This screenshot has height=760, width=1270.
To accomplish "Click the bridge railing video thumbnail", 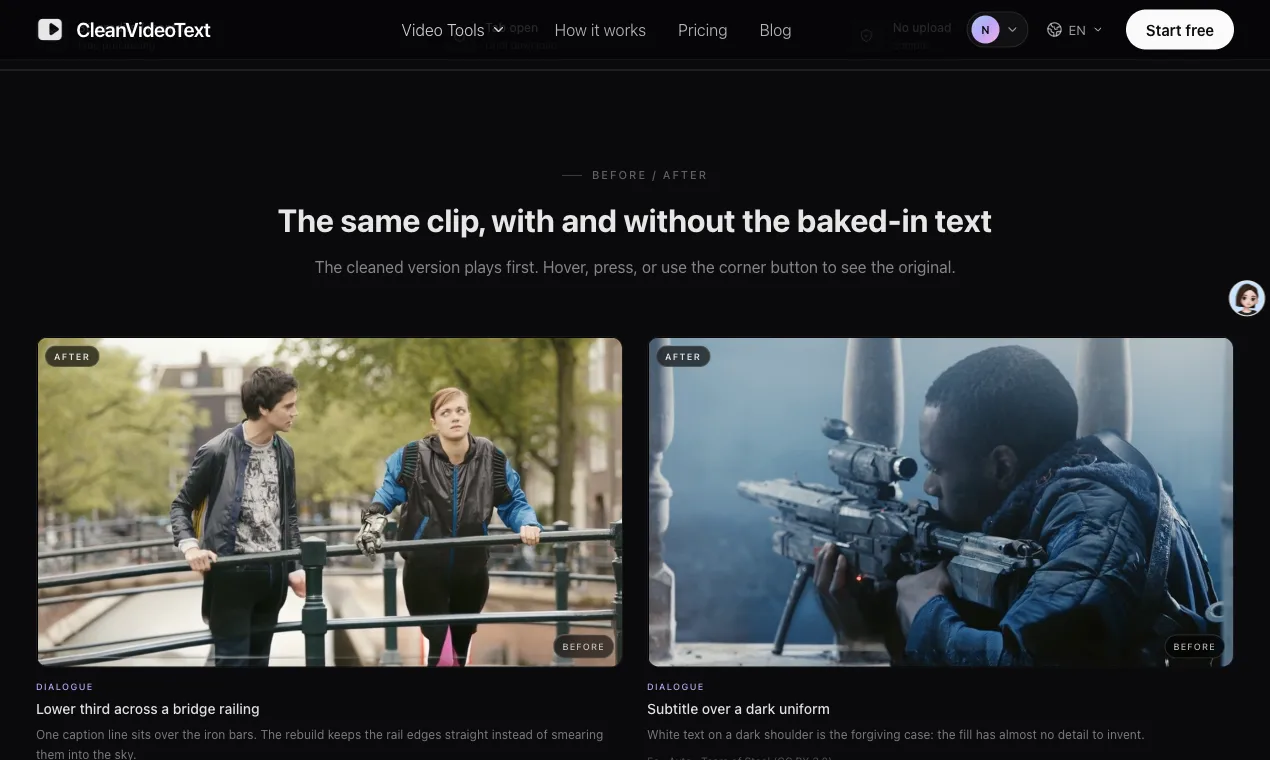I will tap(330, 502).
